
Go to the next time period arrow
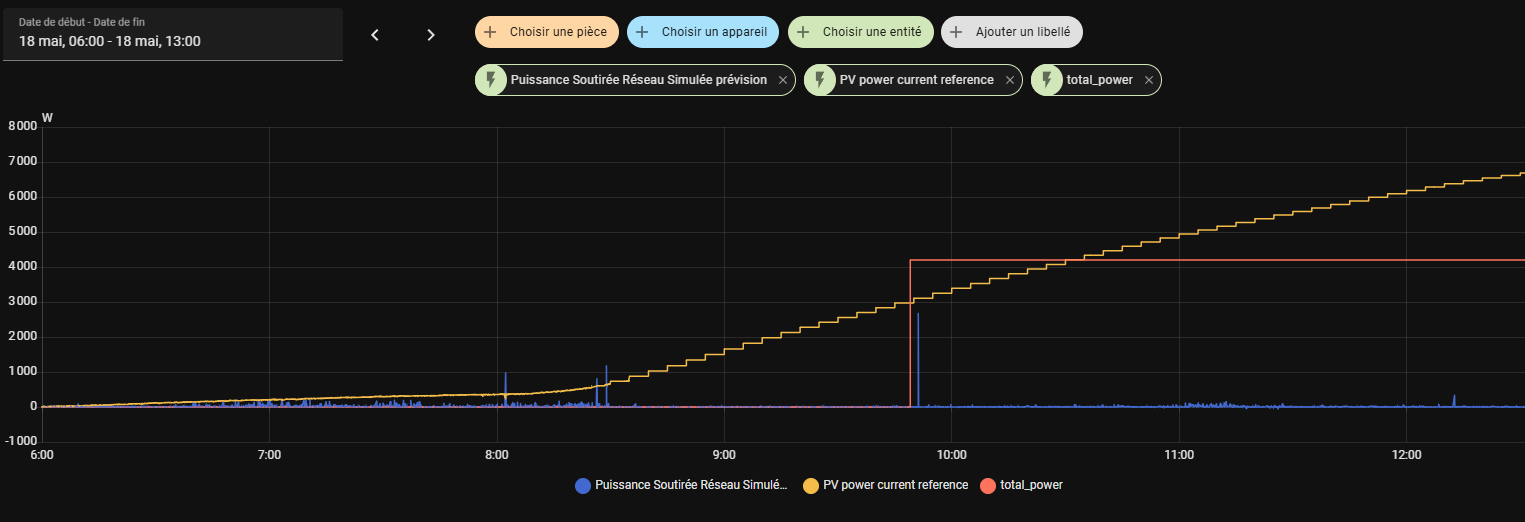(x=431, y=35)
